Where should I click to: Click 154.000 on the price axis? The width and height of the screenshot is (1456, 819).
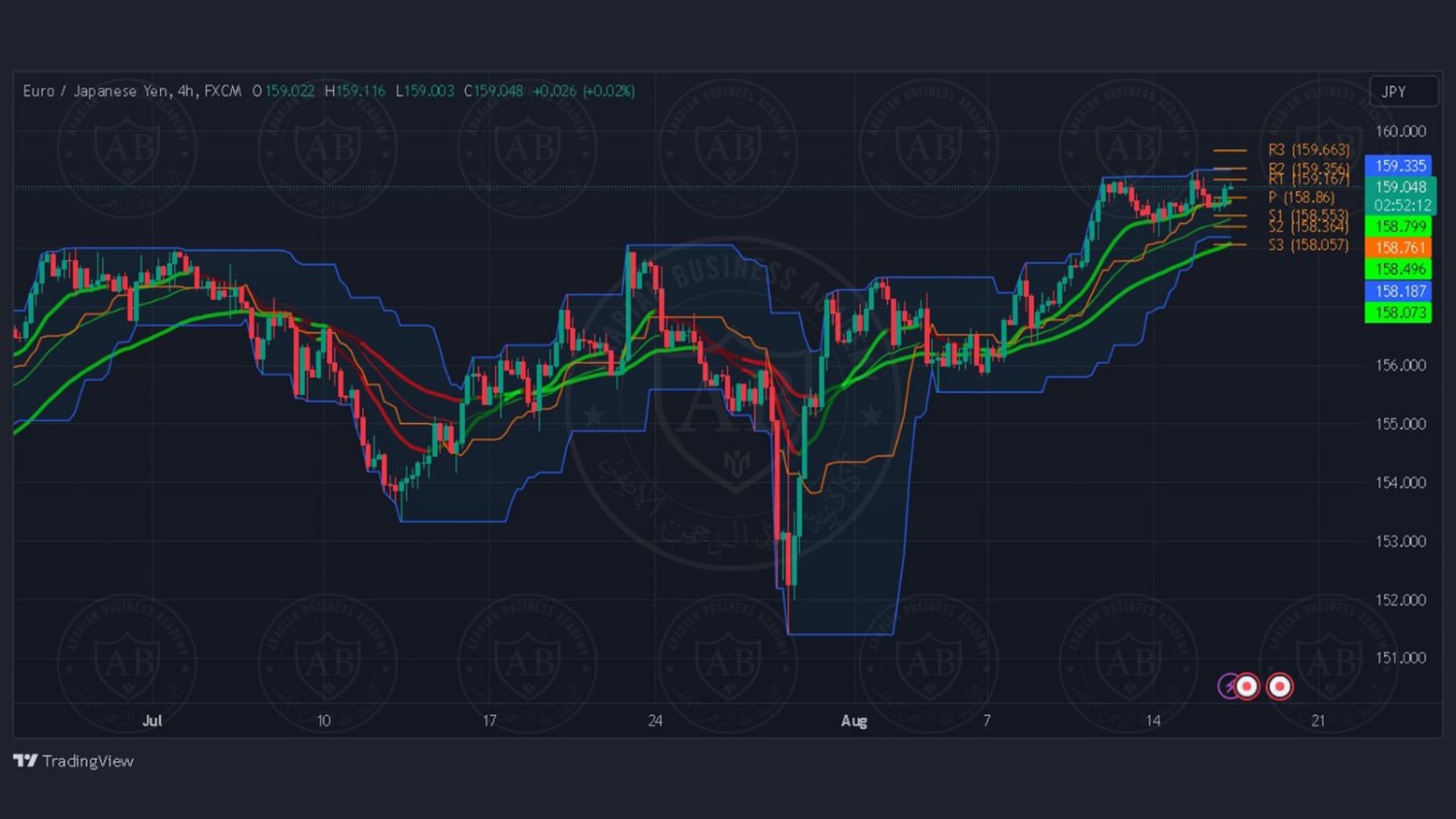[1401, 482]
